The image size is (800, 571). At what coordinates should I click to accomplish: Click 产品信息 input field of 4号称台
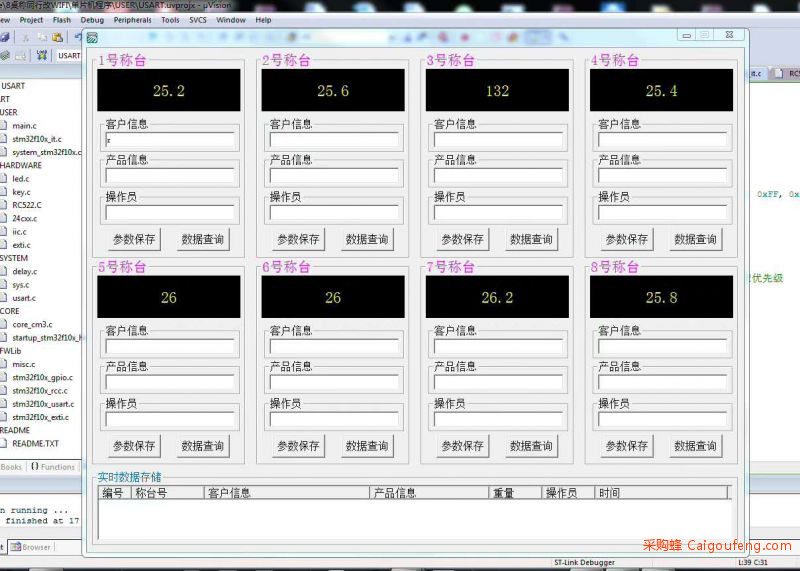(x=663, y=176)
